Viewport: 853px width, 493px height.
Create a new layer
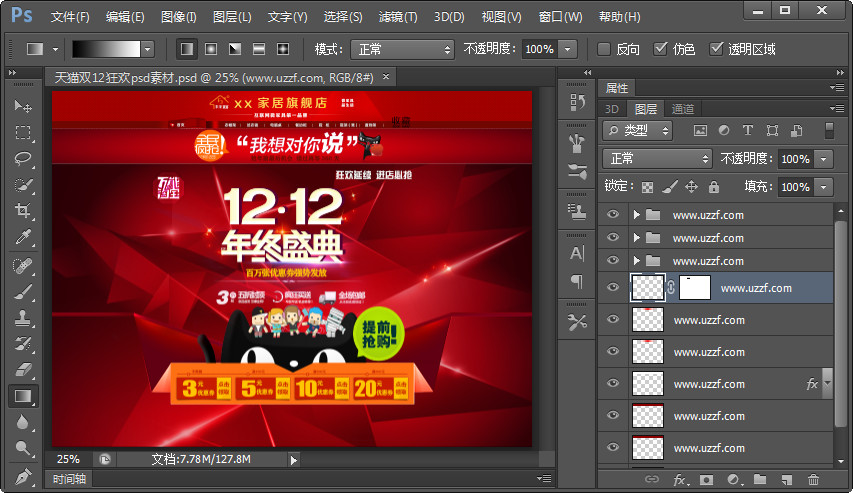coord(787,480)
